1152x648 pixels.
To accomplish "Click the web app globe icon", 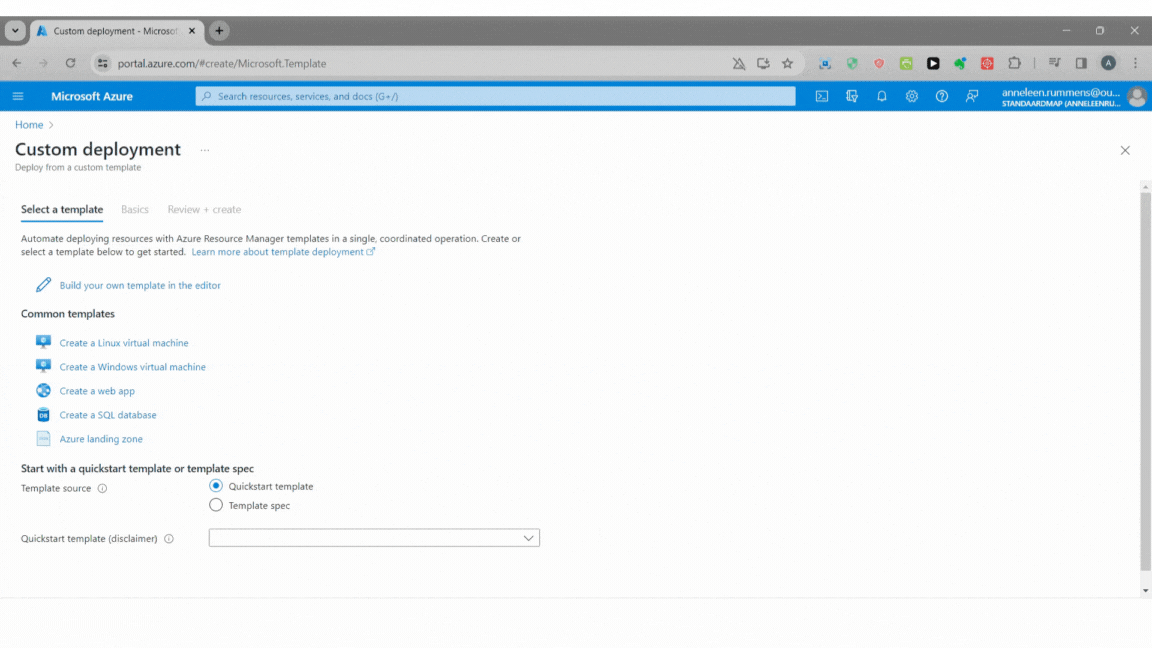I will pos(43,391).
